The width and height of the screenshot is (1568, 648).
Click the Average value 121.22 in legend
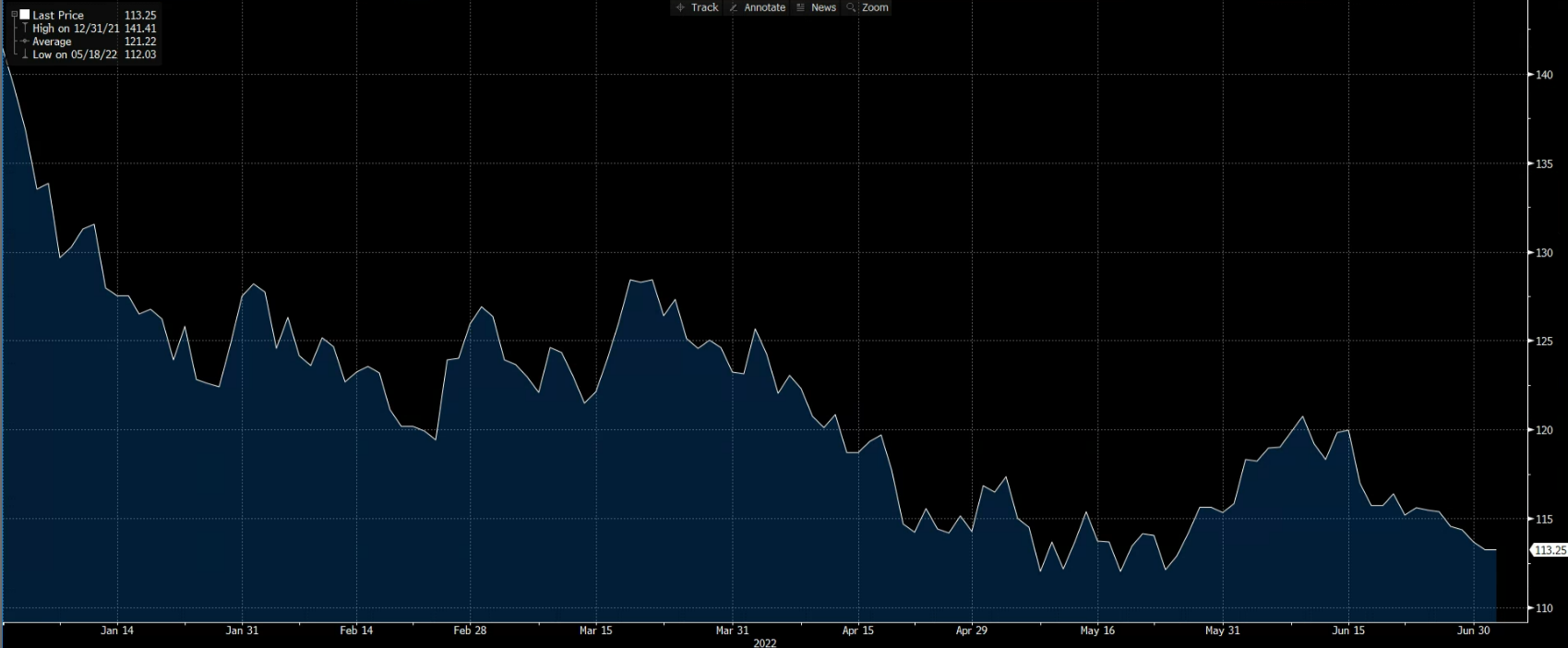pyautogui.click(x=140, y=42)
